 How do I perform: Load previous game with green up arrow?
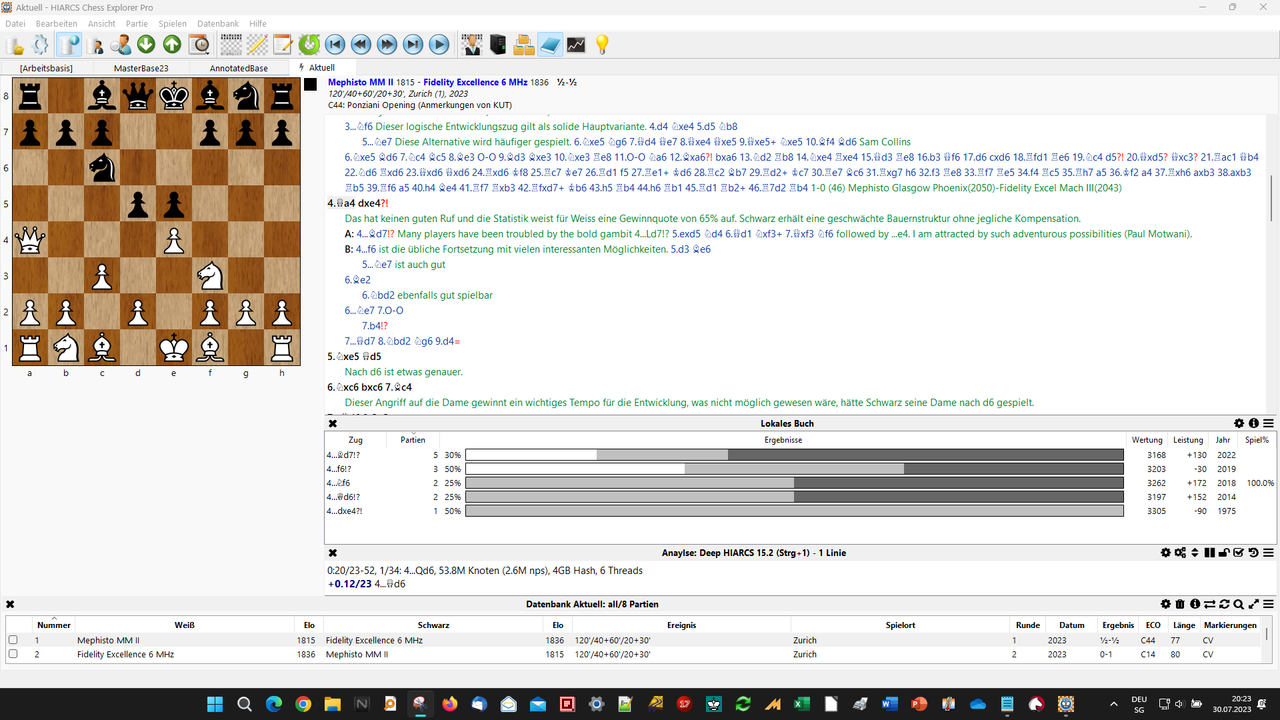click(172, 44)
